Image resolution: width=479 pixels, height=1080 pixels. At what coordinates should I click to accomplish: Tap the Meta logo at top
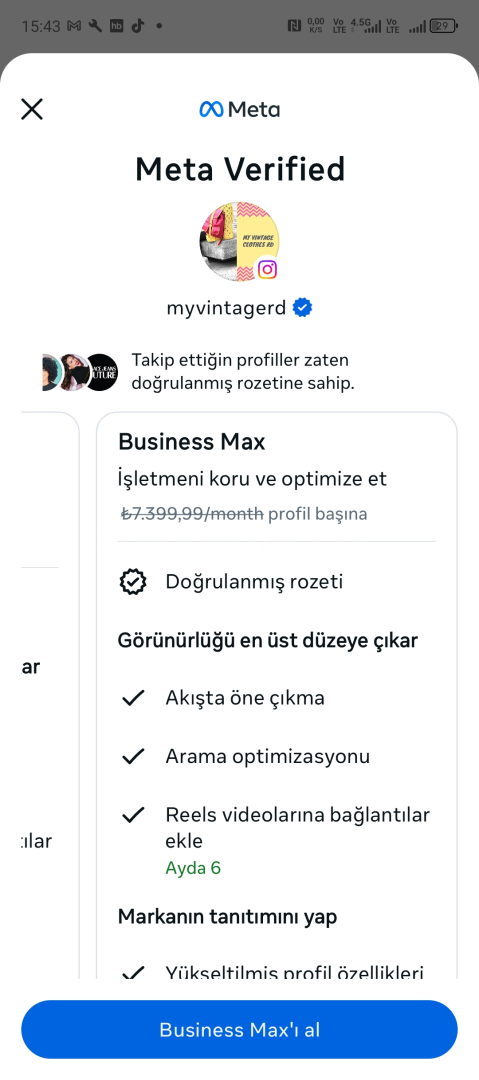(239, 109)
